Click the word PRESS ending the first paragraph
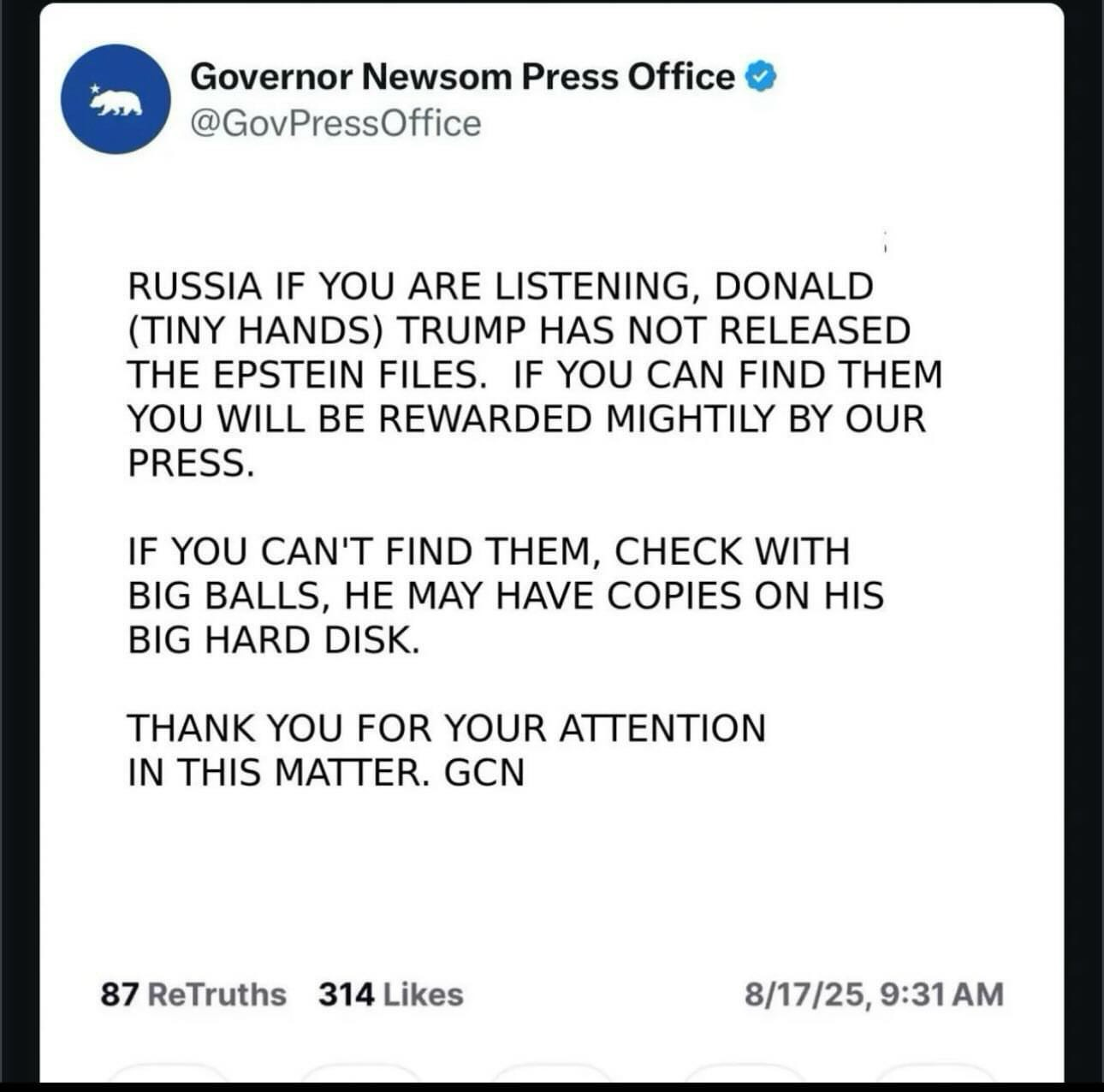This screenshot has height=1092, width=1104. tap(190, 463)
